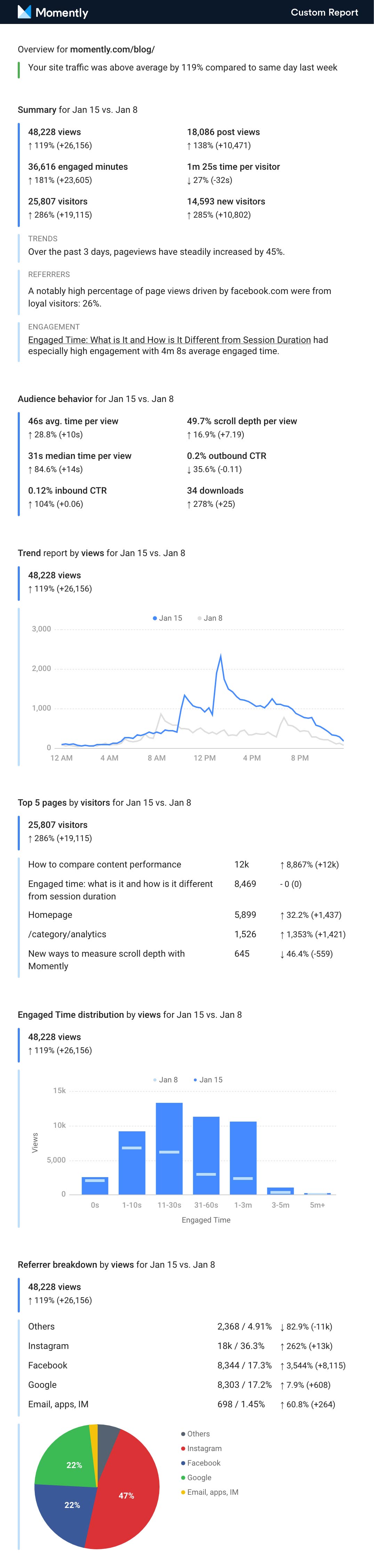Open the /category/analytics page entry
374x1568 pixels.
click(x=67, y=934)
